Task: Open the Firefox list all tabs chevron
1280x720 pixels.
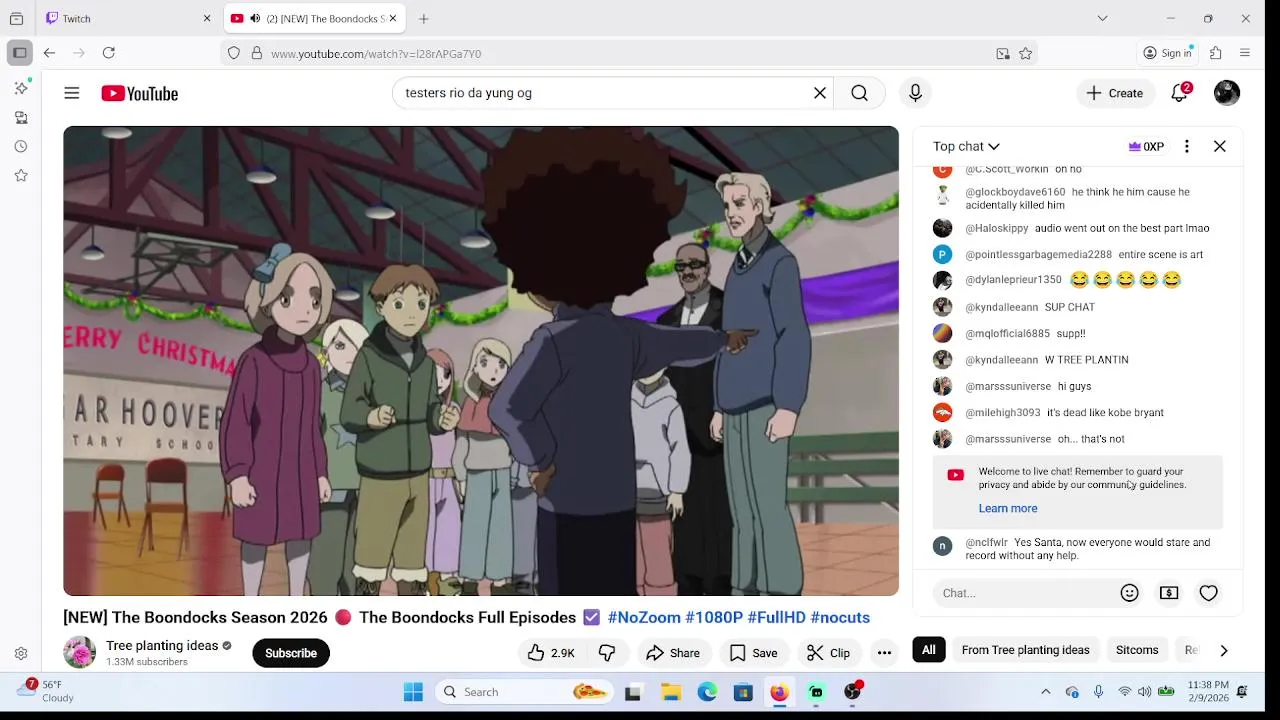Action: 1102,18
